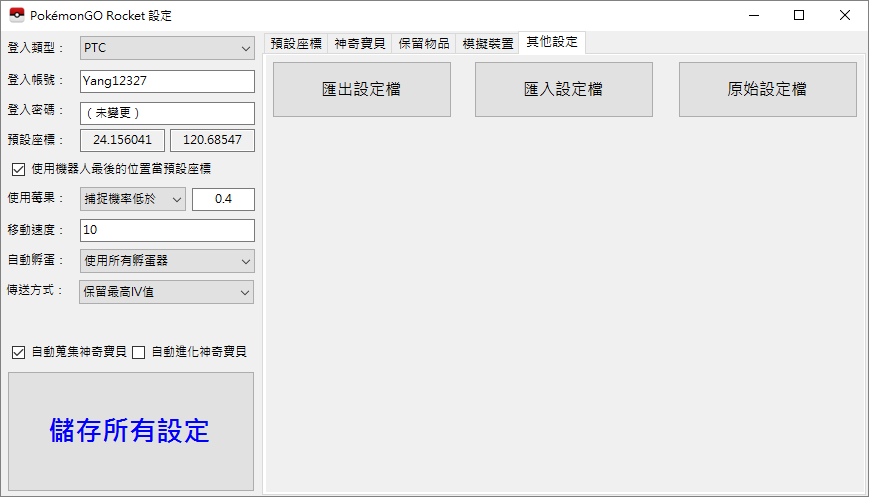
Task: Open the 登入類型 PTC dropdown
Action: (167, 48)
